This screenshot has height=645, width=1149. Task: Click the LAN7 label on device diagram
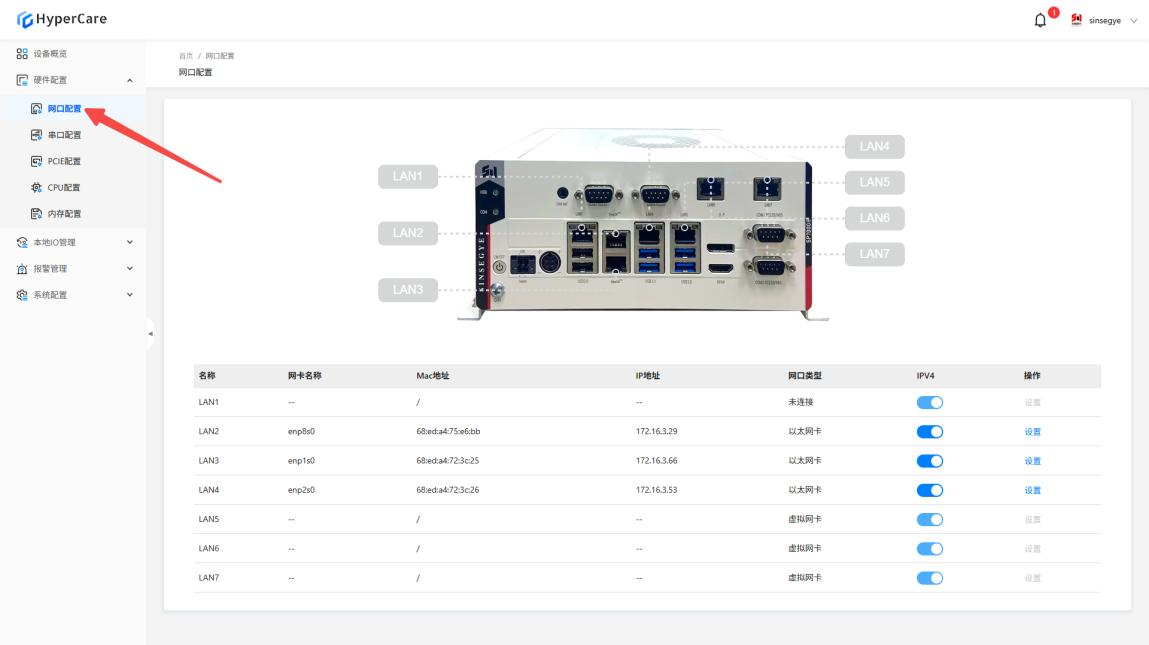coord(874,254)
